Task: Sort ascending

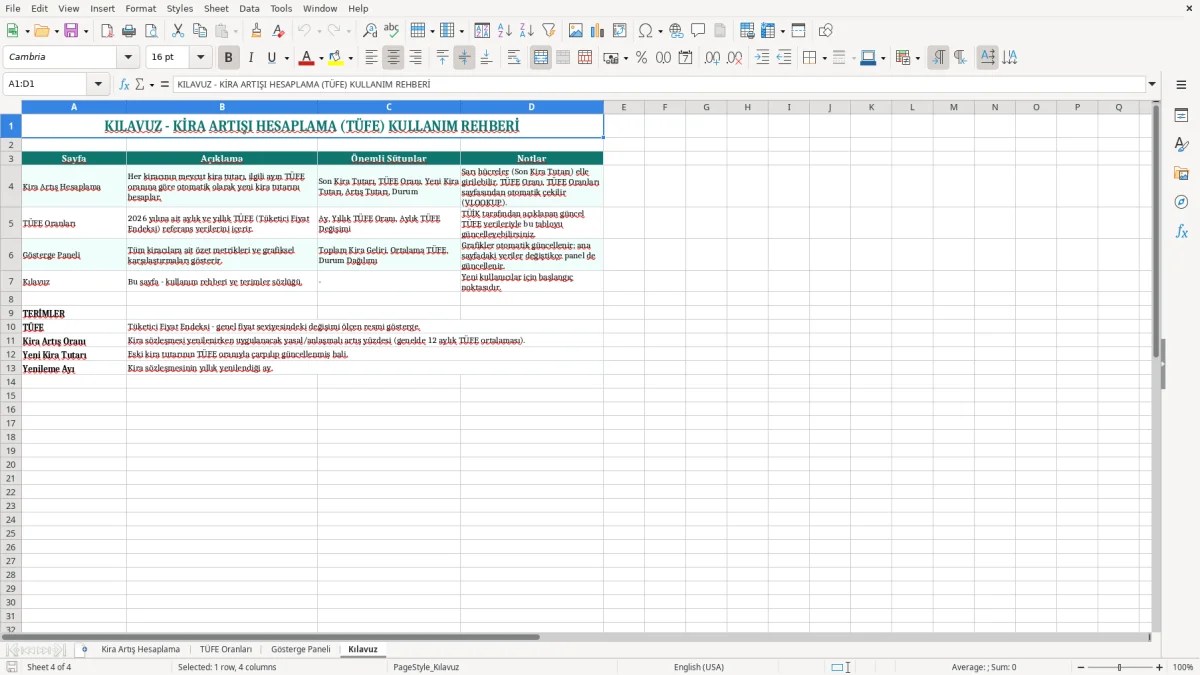Action: pos(505,31)
